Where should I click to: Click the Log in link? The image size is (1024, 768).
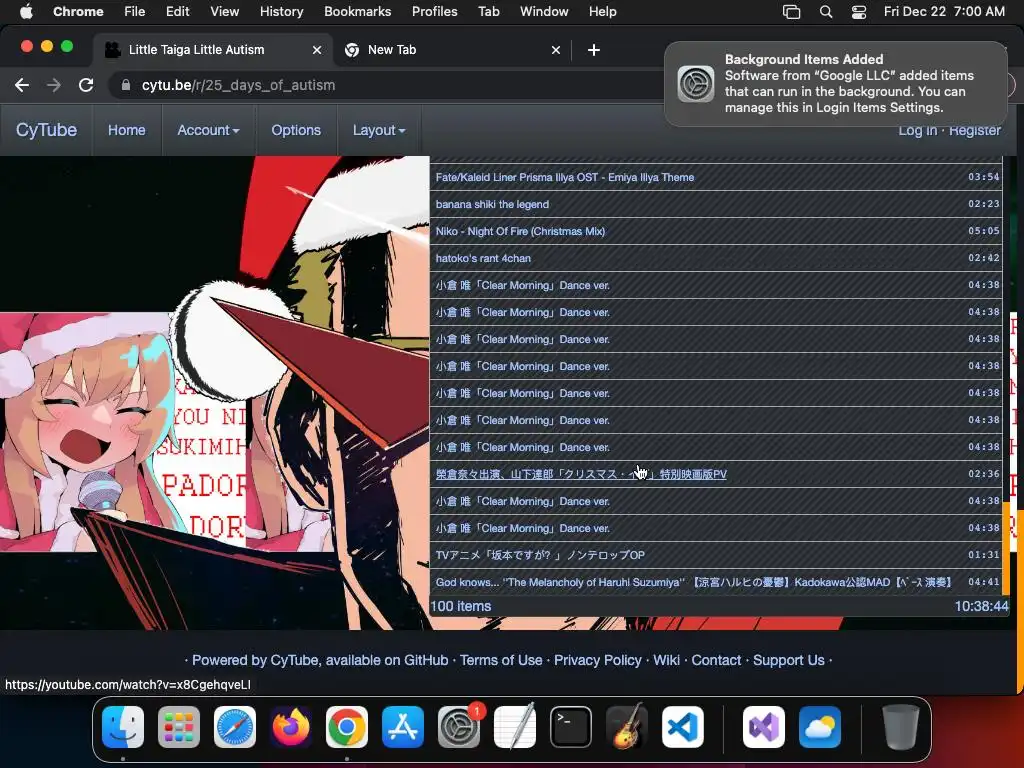pyautogui.click(x=917, y=130)
